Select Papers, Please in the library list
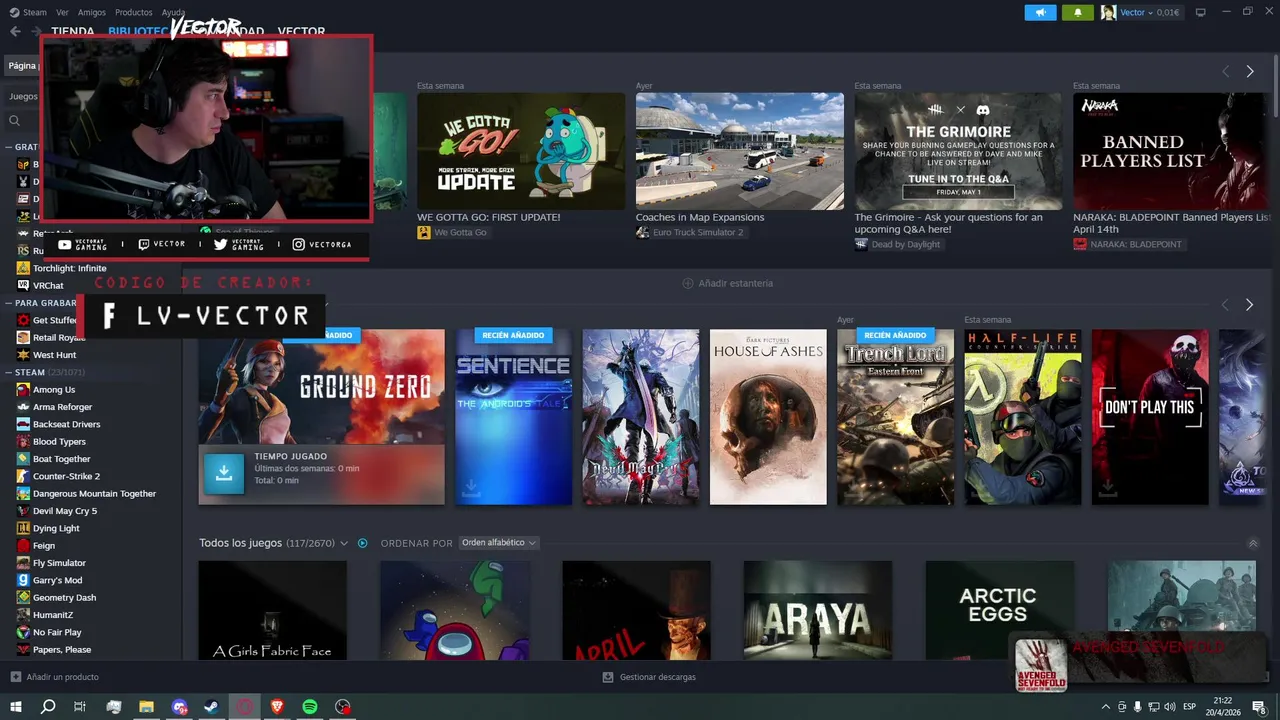 pos(61,650)
